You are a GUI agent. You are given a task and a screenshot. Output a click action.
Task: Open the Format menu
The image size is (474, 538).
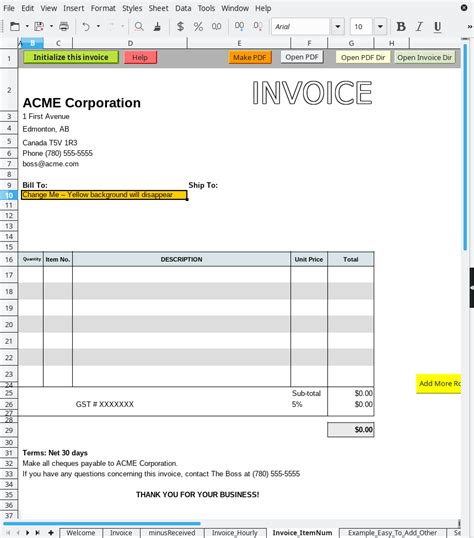point(103,8)
